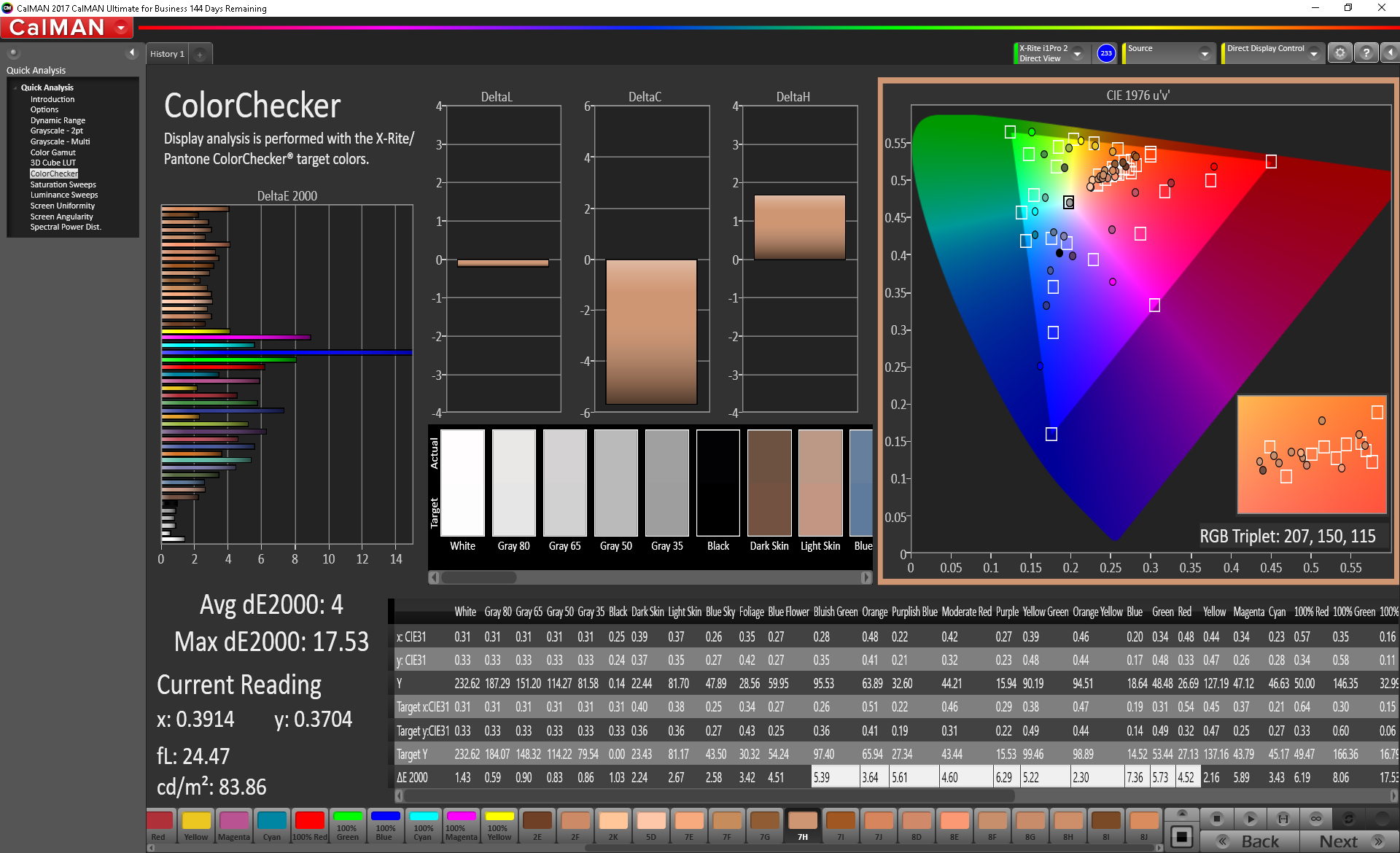Open the Source dropdown
1400x853 pixels.
[1204, 53]
